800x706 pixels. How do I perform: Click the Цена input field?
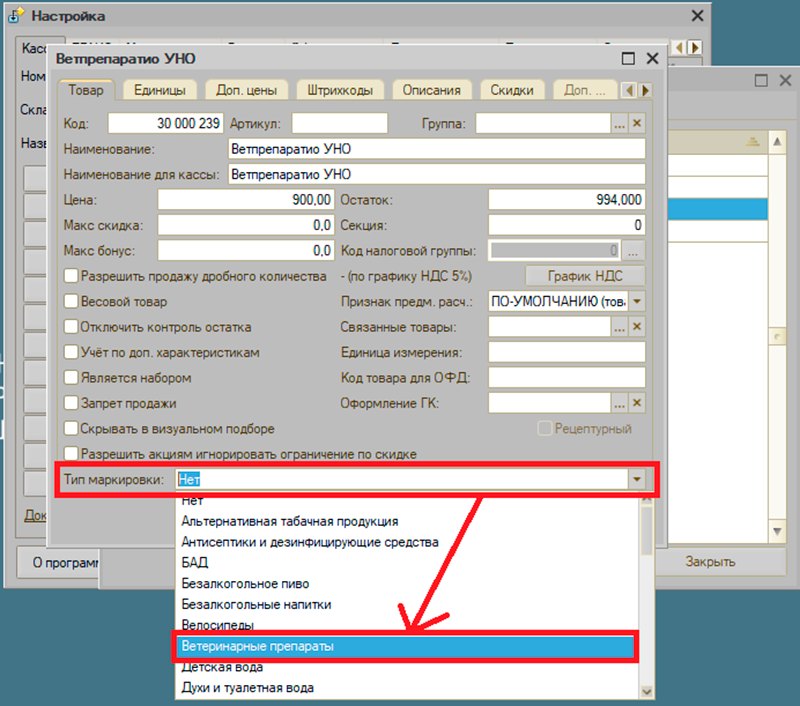246,199
